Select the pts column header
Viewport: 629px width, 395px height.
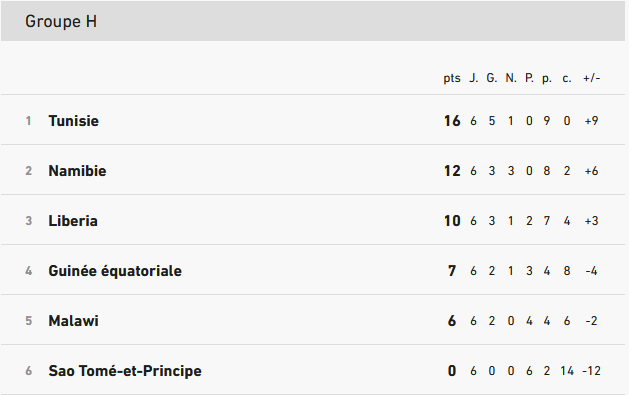click(452, 78)
